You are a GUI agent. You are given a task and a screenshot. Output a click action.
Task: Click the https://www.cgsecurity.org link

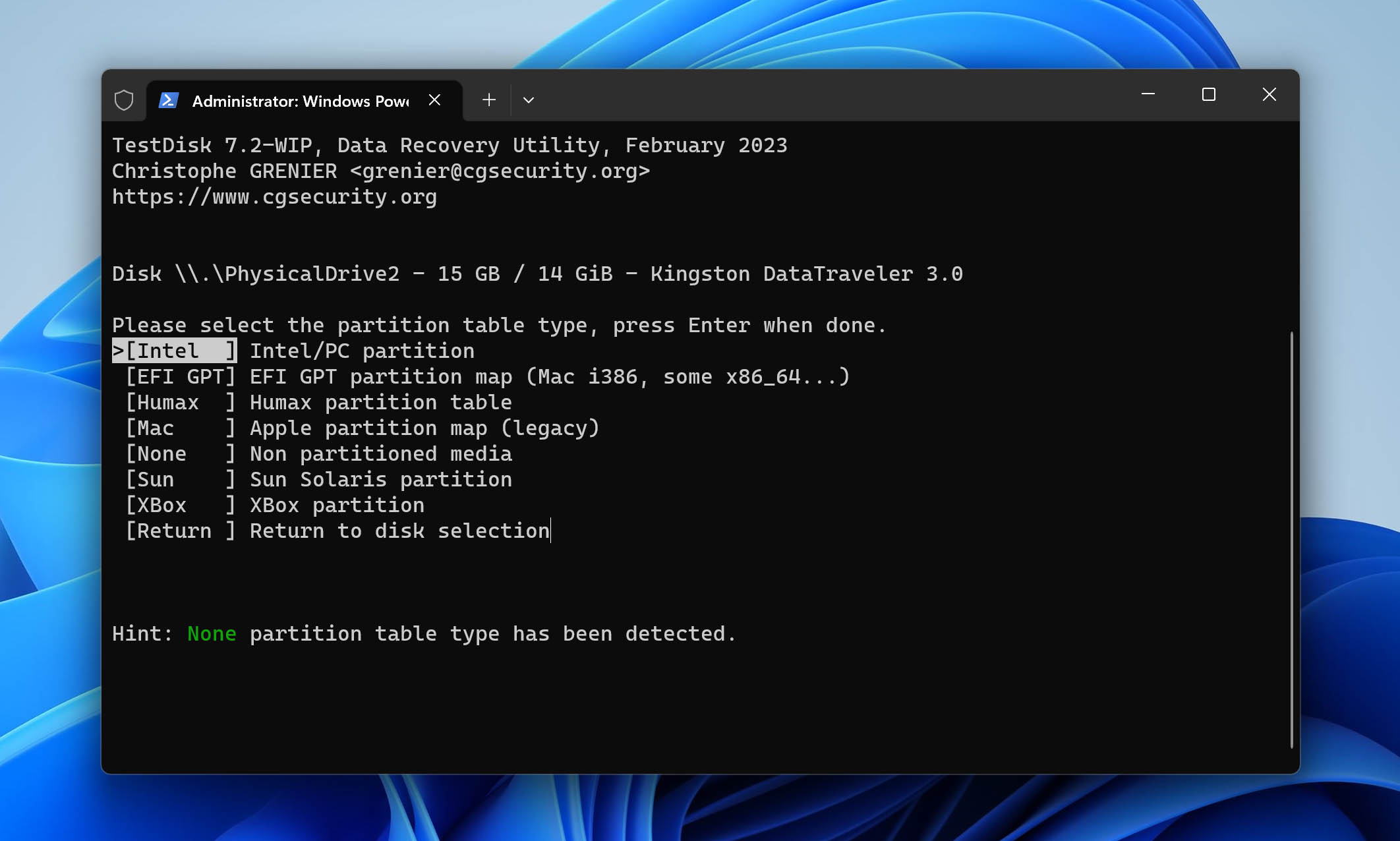coord(274,196)
